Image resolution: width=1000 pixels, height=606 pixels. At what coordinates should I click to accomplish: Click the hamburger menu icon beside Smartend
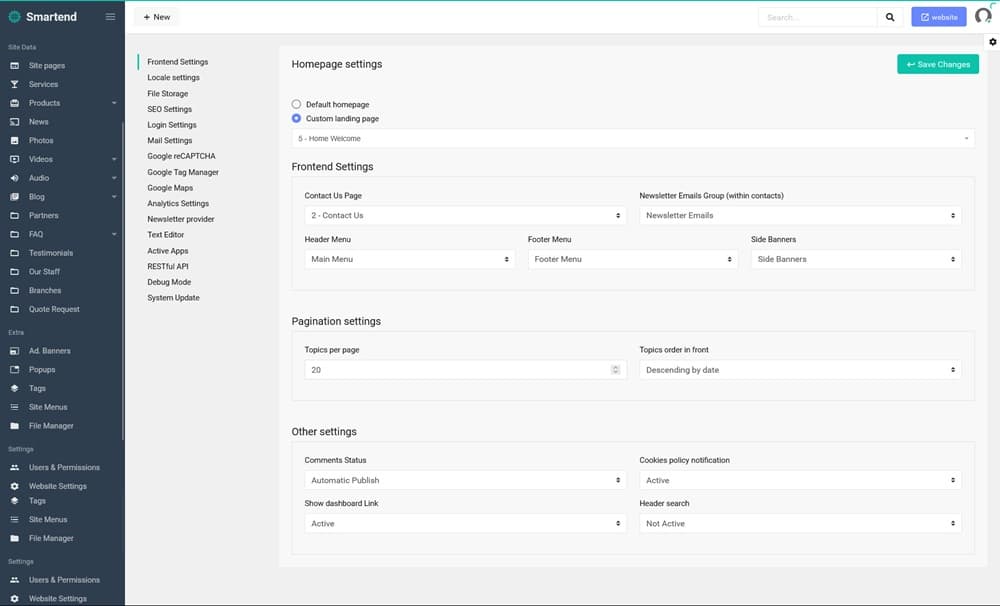(x=110, y=17)
